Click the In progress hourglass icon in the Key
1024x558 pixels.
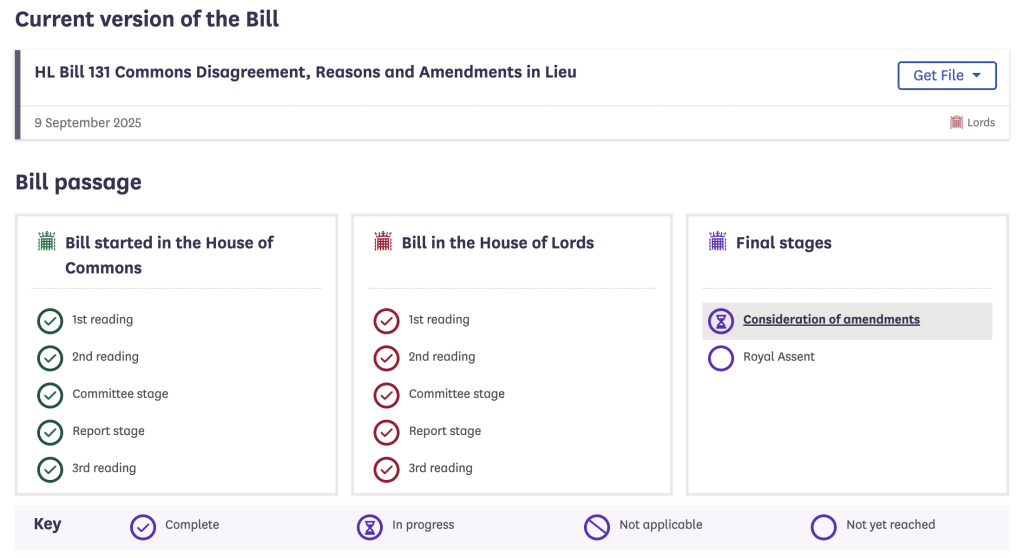[370, 526]
